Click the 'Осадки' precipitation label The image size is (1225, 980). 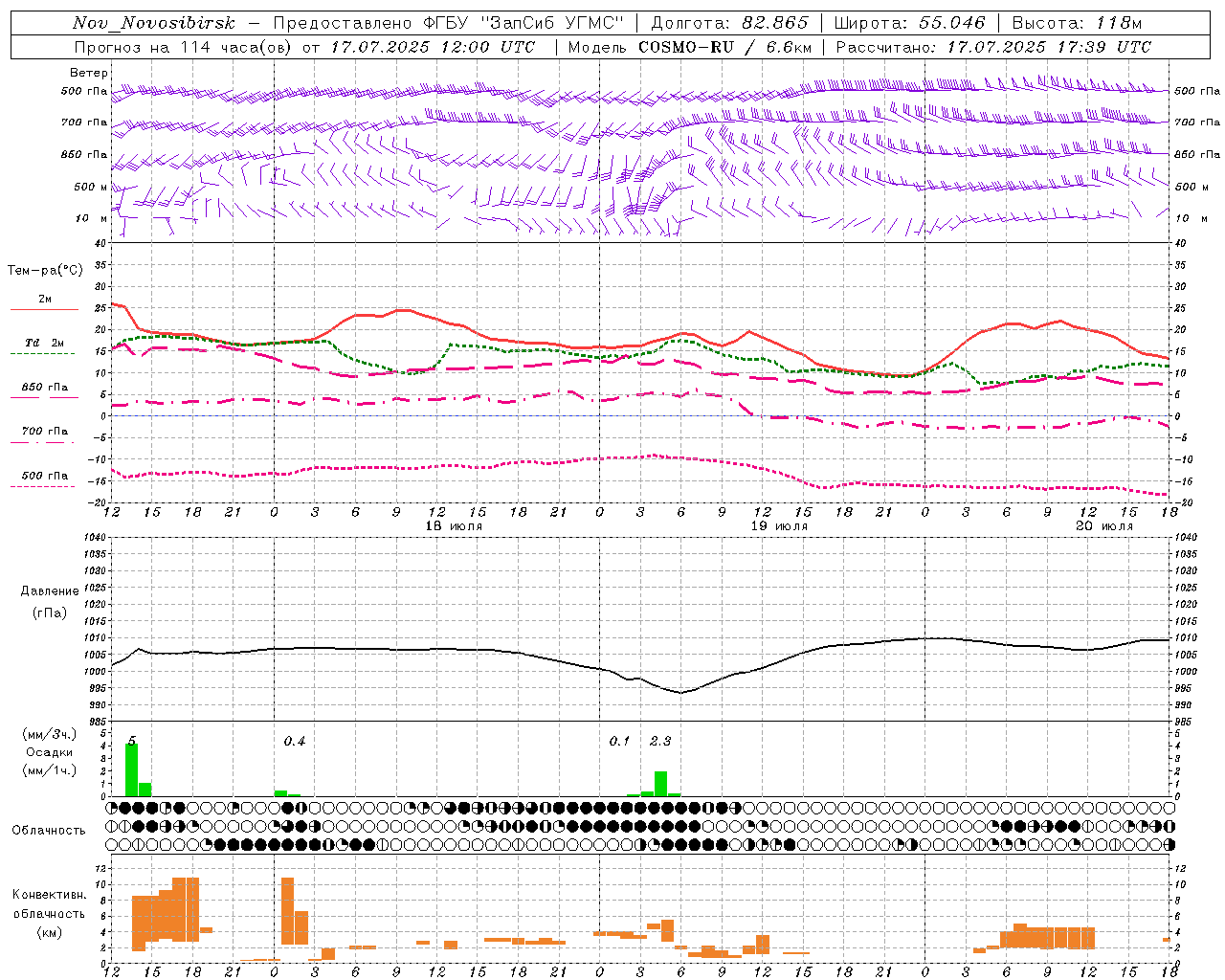pyautogui.click(x=50, y=752)
